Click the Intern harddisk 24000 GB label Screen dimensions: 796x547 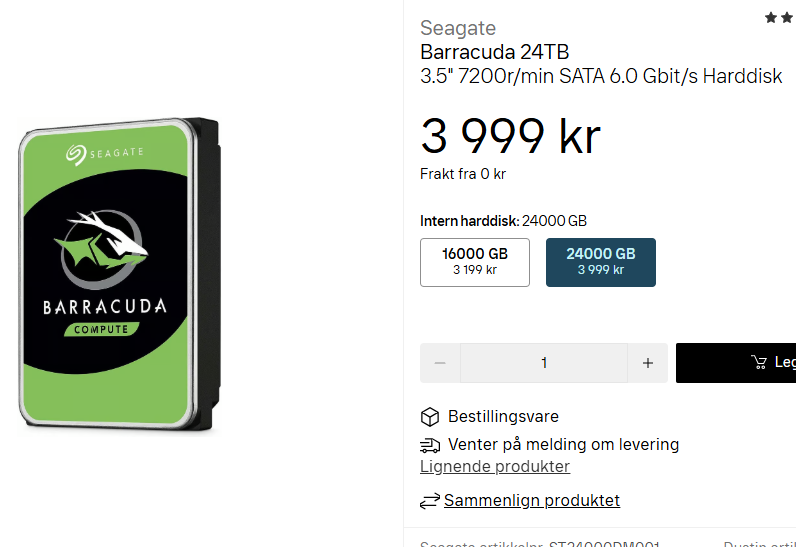click(x=503, y=220)
